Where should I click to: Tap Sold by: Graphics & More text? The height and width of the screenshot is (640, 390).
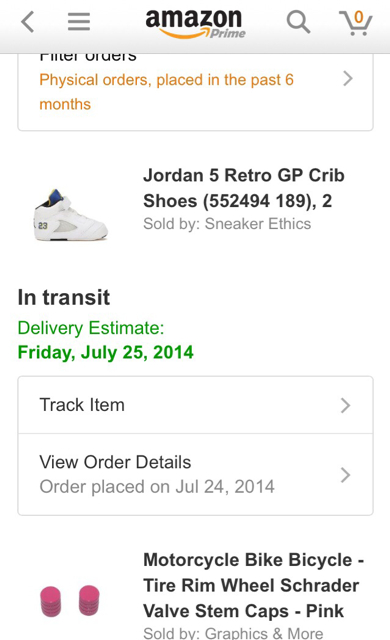233,633
